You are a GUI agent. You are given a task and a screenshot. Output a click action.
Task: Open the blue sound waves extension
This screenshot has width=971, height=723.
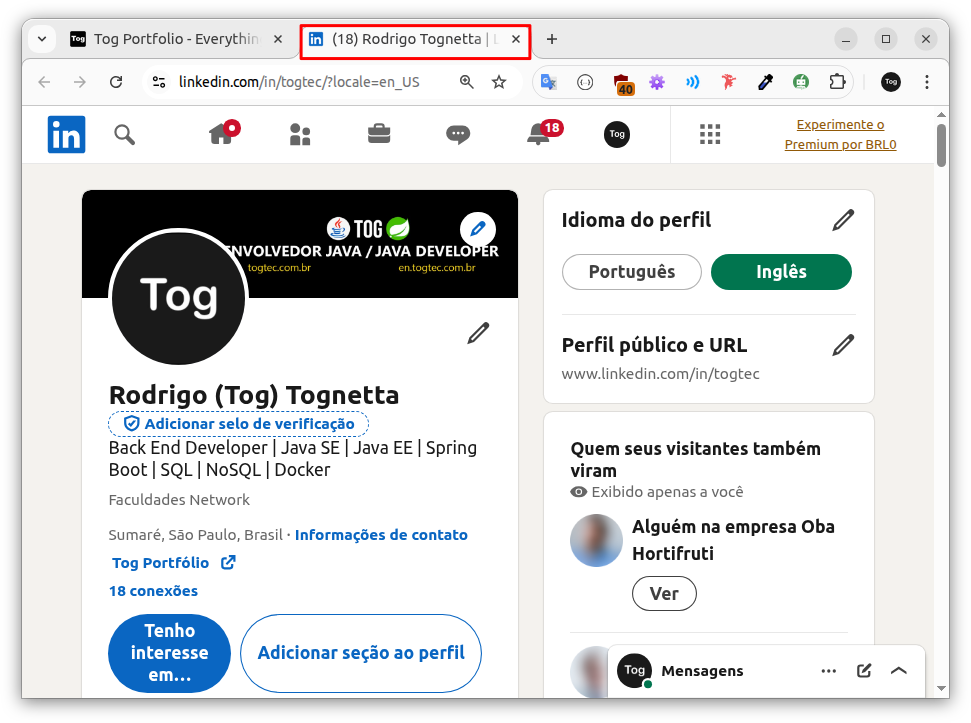coord(692,82)
